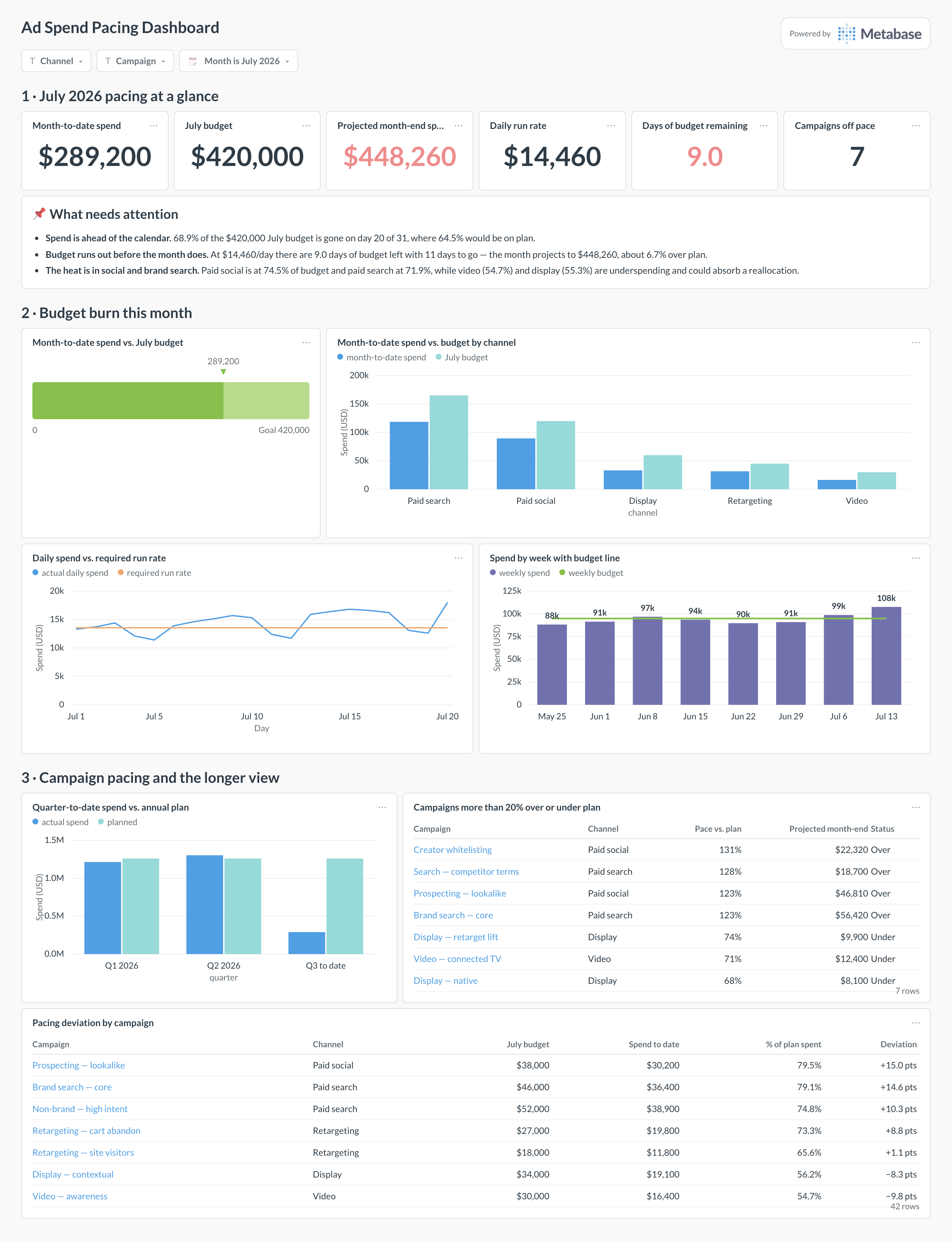Screen dimensions: 952x1241
Task: Open Display — retarget lift link
Action: point(456,937)
